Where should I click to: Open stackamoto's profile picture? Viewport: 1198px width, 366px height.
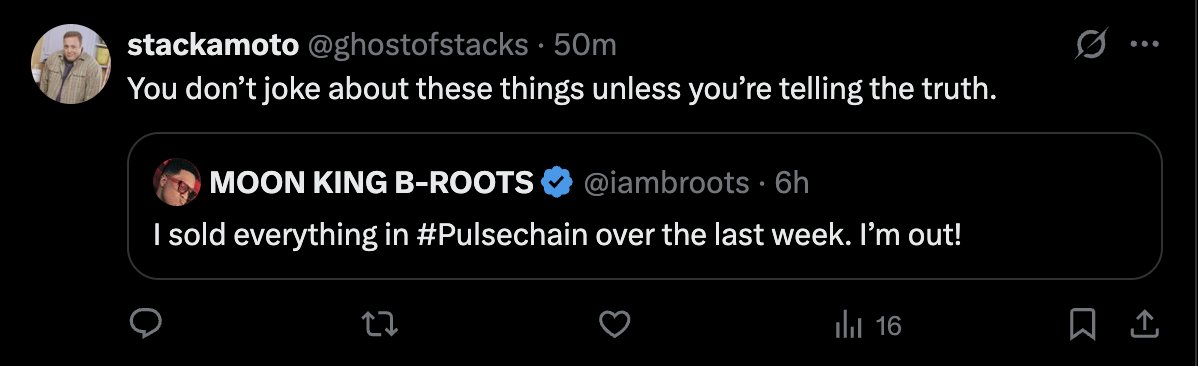[x=70, y=64]
